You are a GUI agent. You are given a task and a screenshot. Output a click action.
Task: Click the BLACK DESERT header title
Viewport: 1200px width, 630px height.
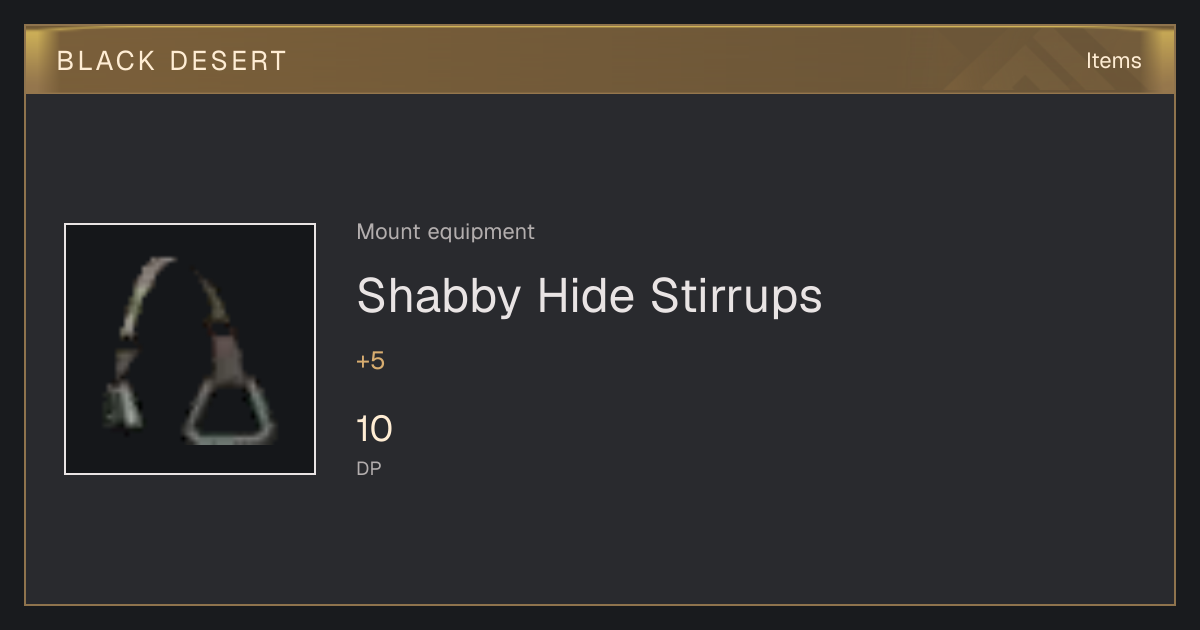(x=172, y=61)
